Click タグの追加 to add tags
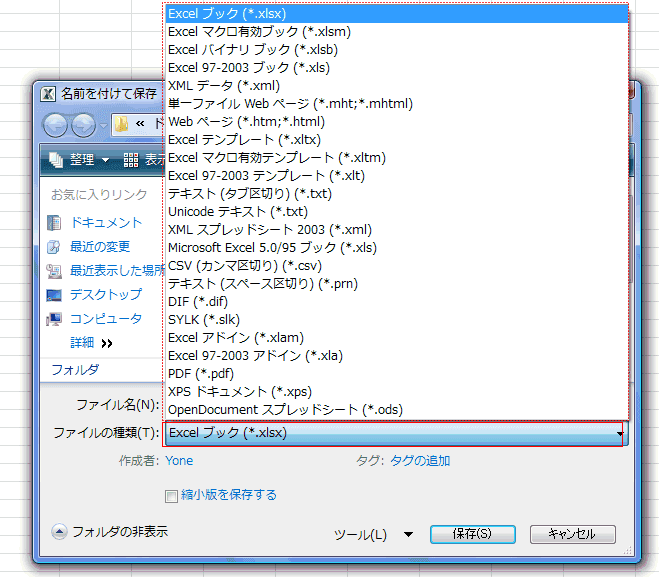 tap(420, 461)
